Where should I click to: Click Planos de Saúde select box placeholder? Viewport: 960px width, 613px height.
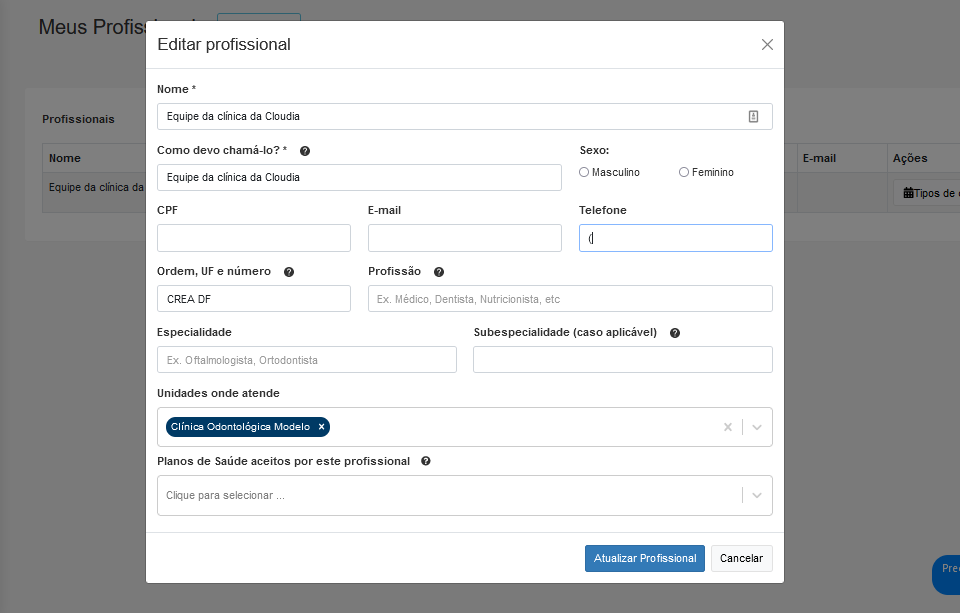pyautogui.click(x=225, y=495)
